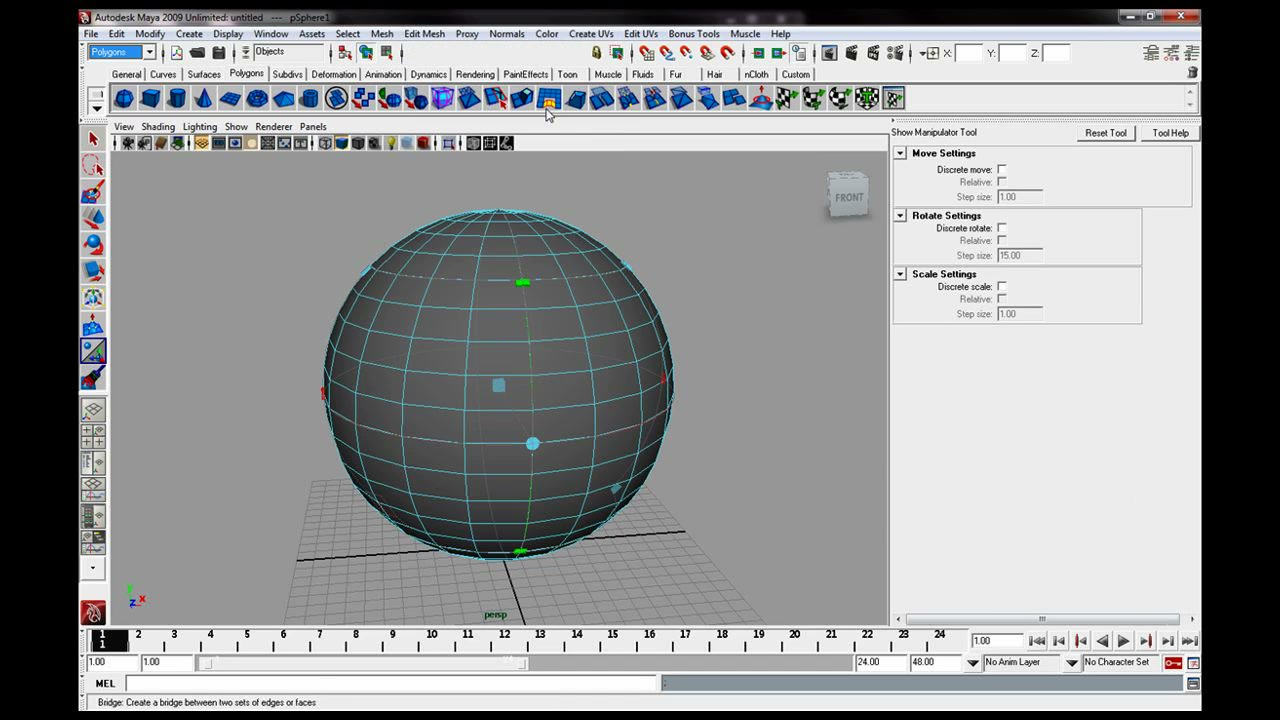Click the four view layout icon
This screenshot has width=1280, height=720.
[x=93, y=436]
